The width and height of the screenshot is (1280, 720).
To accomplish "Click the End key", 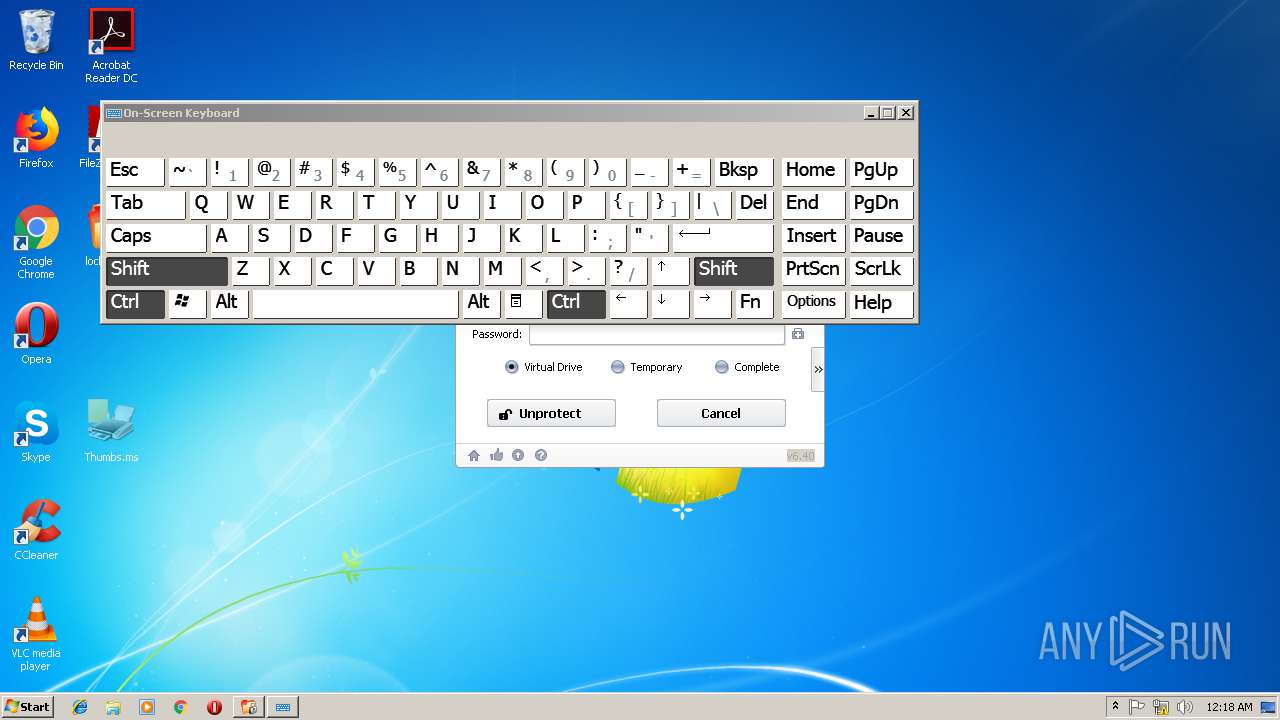I will pyautogui.click(x=812, y=204).
